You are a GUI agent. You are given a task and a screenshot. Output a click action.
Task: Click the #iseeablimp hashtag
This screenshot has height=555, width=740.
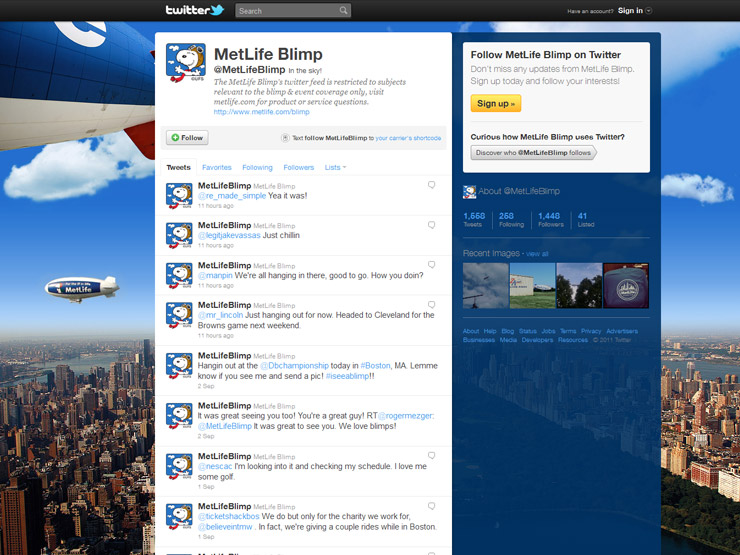[347, 376]
